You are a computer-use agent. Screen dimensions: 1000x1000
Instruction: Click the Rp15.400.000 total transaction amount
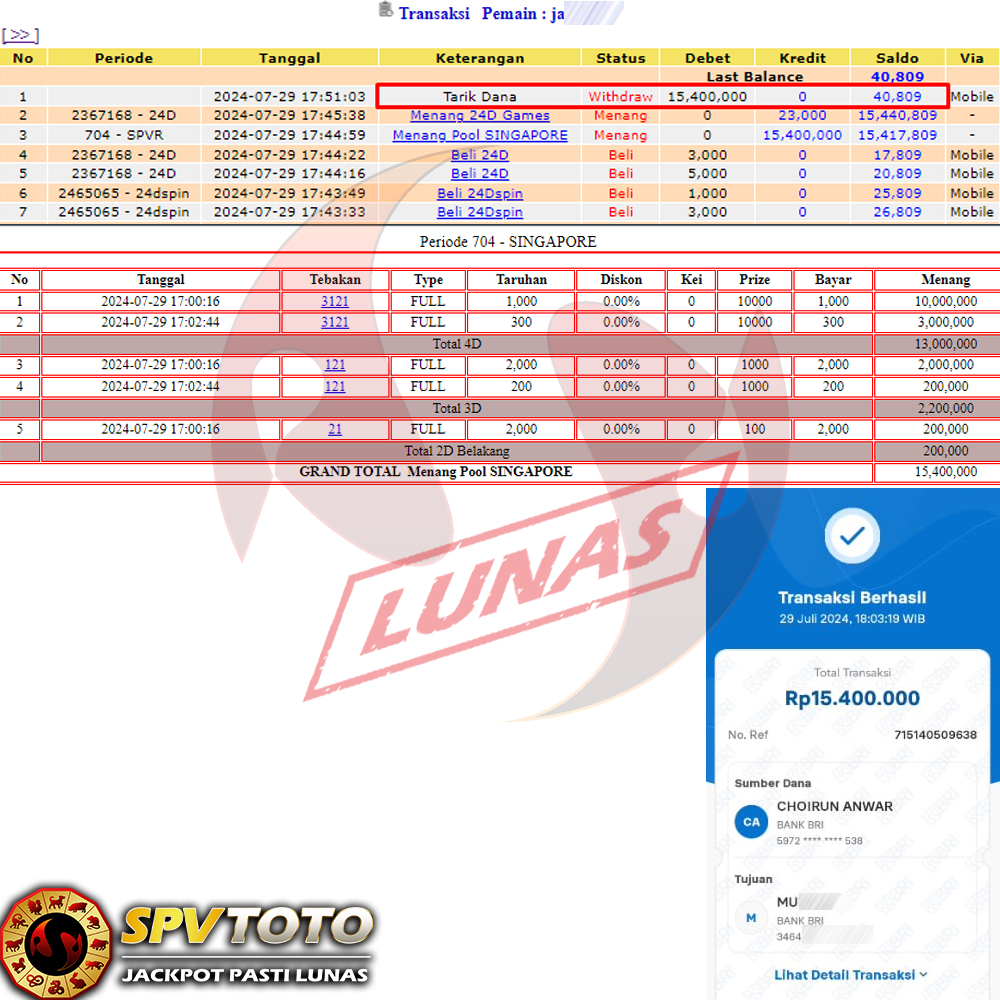(x=852, y=698)
